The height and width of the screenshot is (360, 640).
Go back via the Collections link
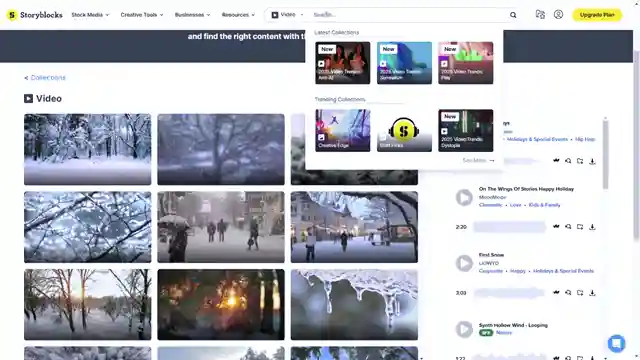(x=45, y=78)
